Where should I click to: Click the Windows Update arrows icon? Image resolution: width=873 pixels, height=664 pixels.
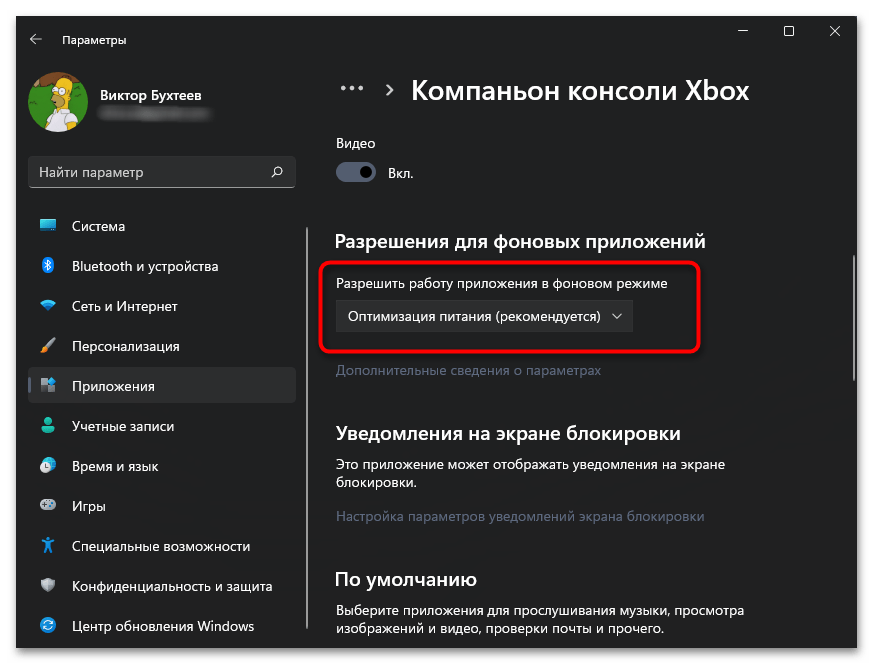[x=47, y=626]
